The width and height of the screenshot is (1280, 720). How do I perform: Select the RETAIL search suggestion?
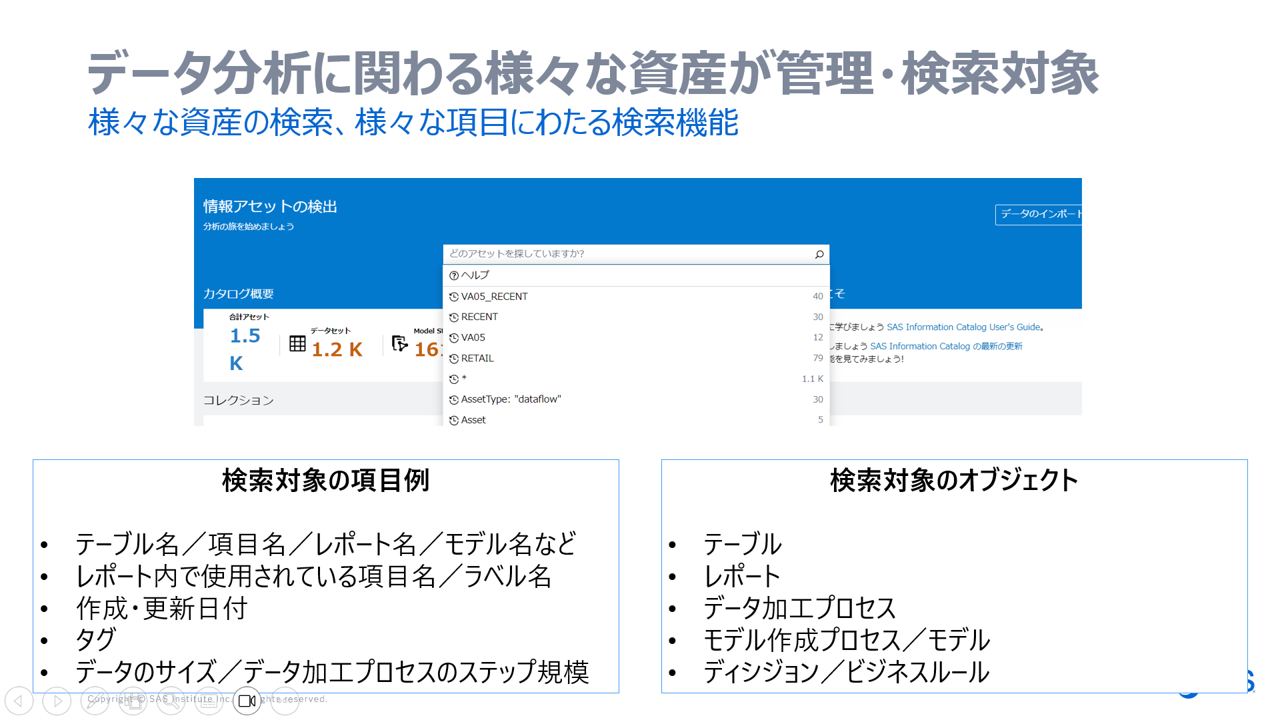click(x=477, y=358)
